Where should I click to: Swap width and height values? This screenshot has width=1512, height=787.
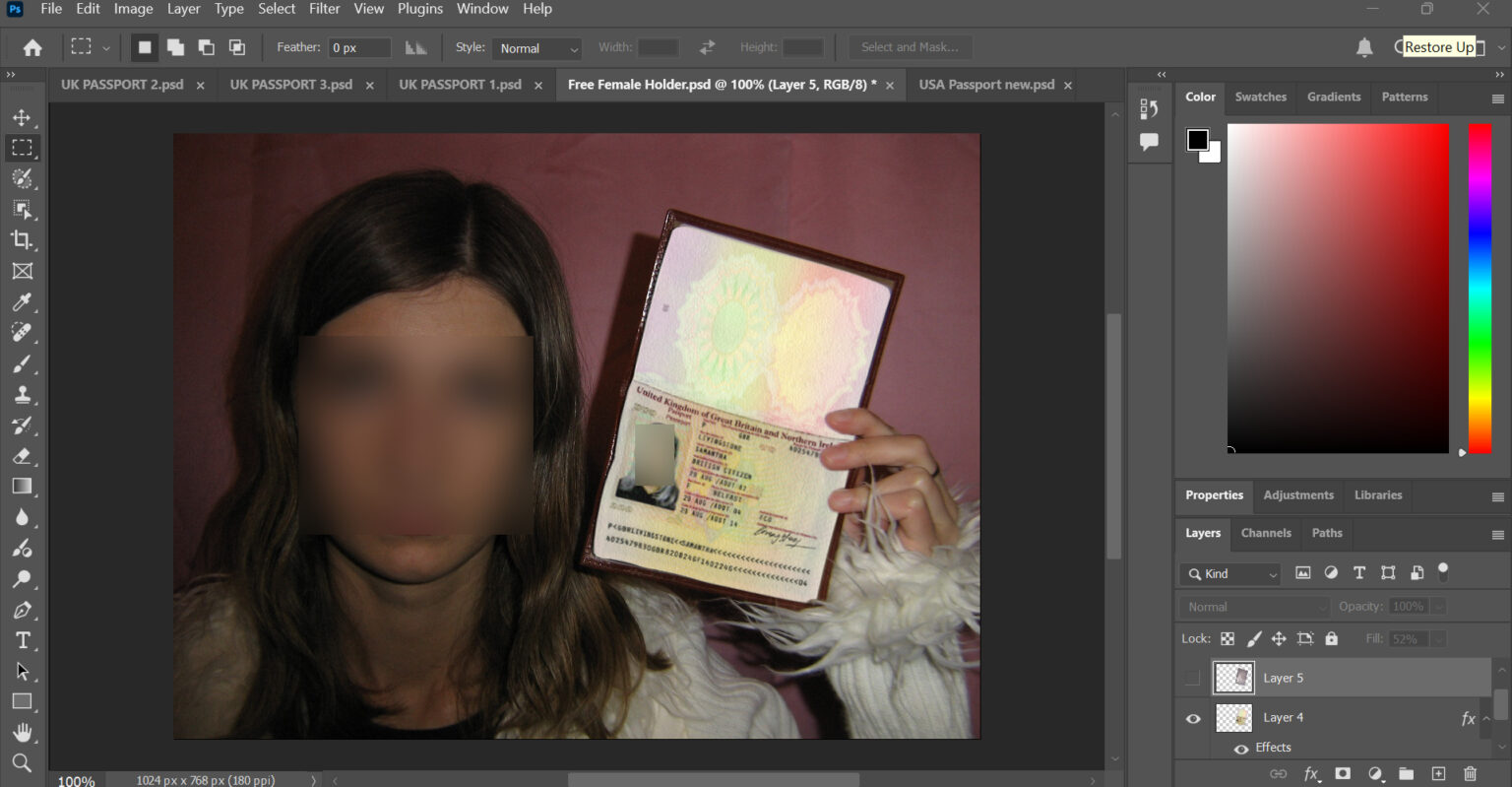[x=707, y=47]
